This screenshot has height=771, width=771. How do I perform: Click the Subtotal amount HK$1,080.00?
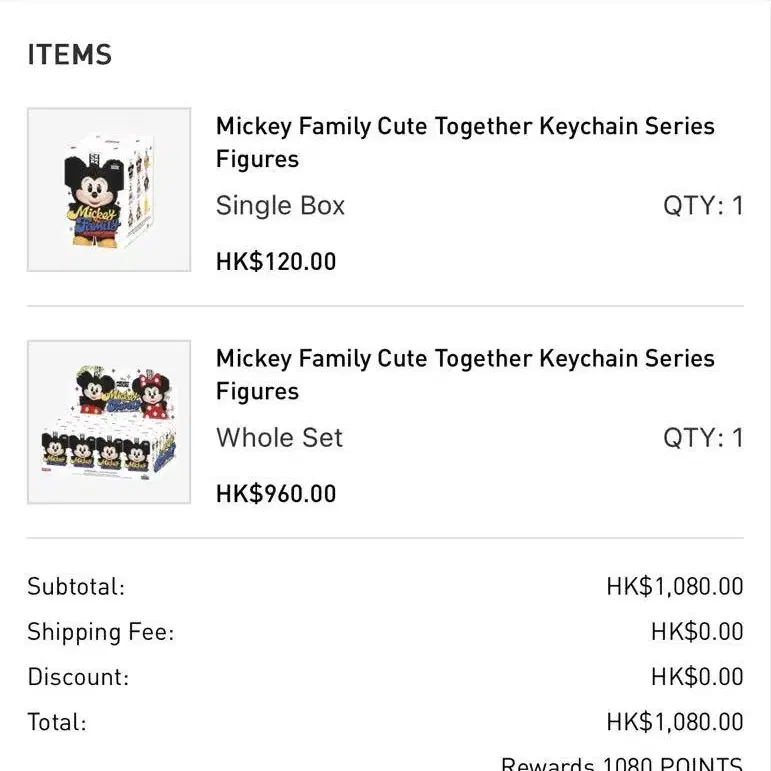pos(674,587)
